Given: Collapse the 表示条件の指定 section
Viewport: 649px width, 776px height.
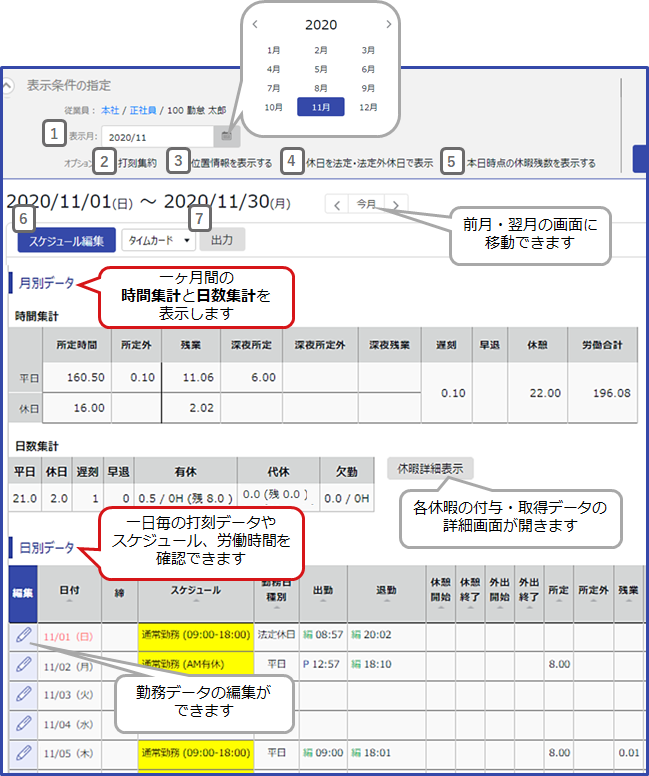Looking at the screenshot, I should [8, 86].
